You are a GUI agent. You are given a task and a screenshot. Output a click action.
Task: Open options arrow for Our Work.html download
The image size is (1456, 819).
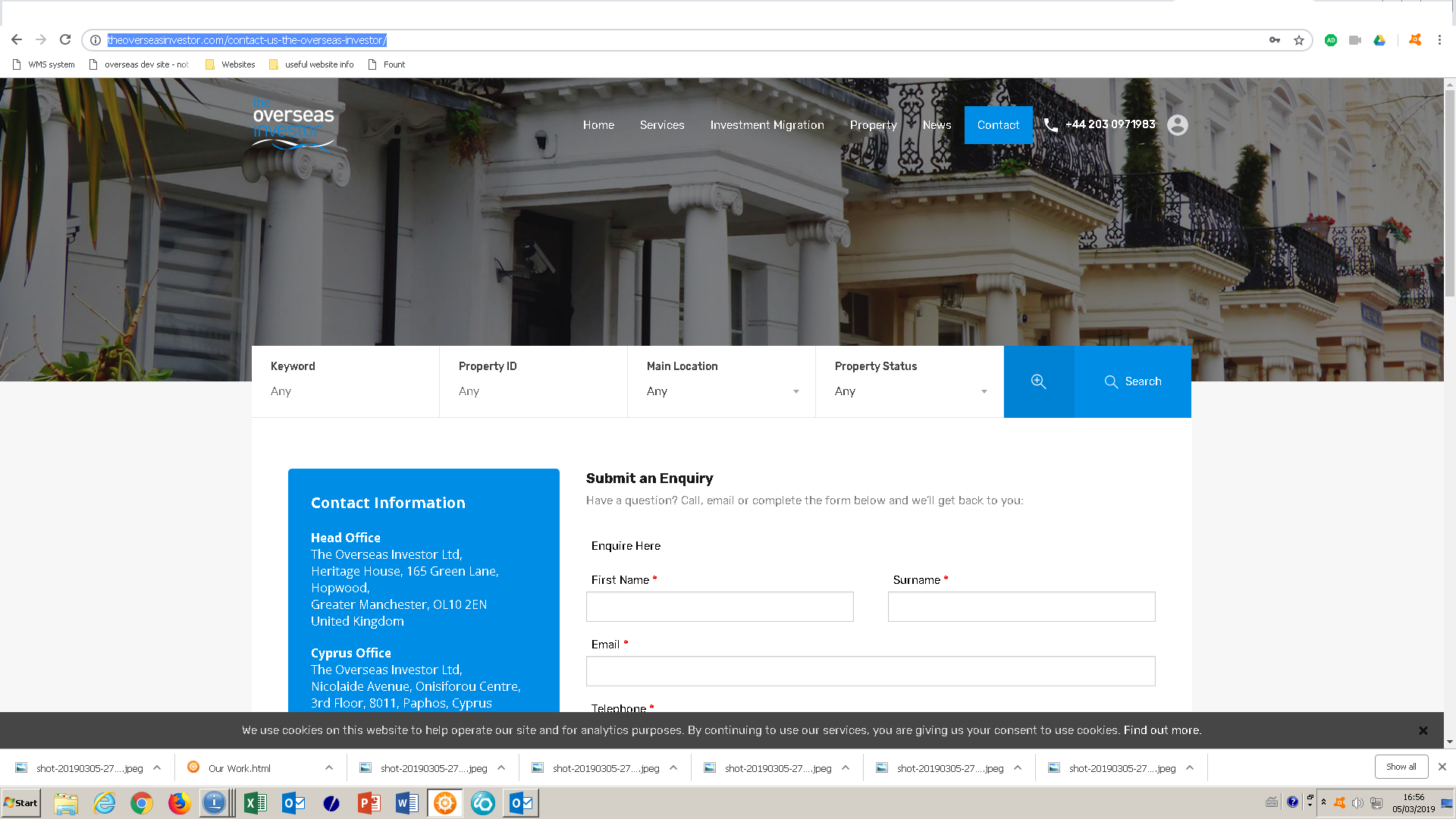tap(329, 767)
